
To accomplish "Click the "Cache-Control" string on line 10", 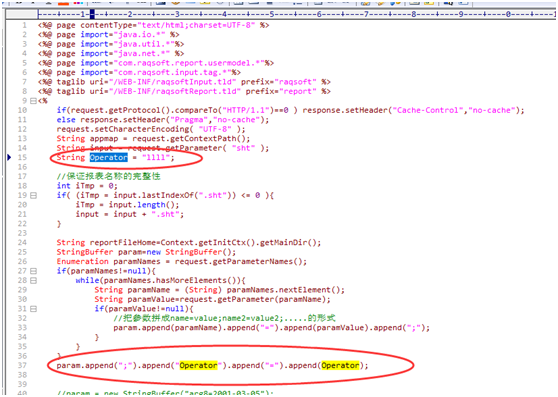I will (427, 110).
